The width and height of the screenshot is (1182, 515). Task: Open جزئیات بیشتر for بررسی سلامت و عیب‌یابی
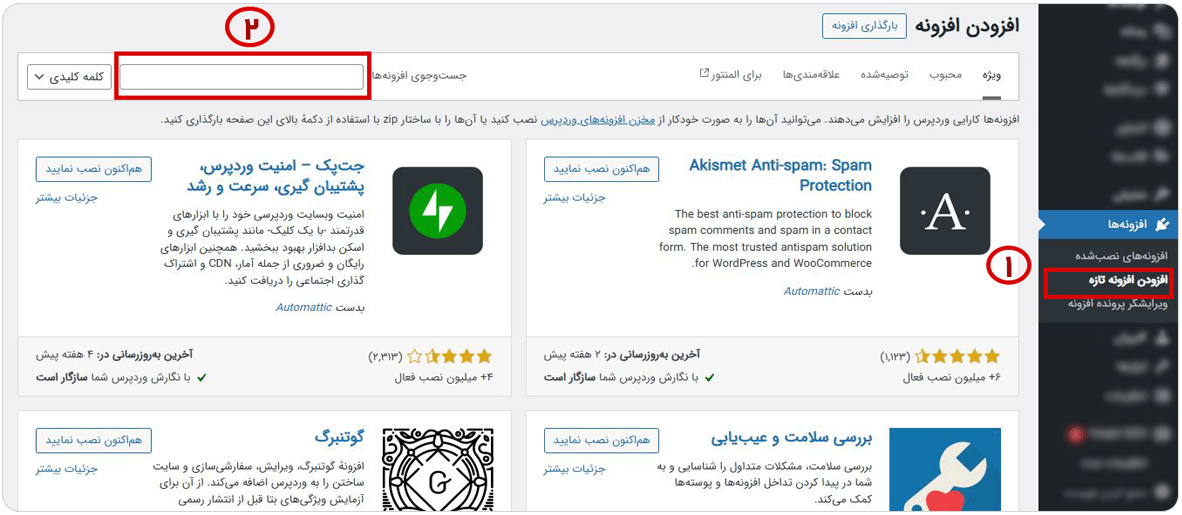pyautogui.click(x=574, y=470)
